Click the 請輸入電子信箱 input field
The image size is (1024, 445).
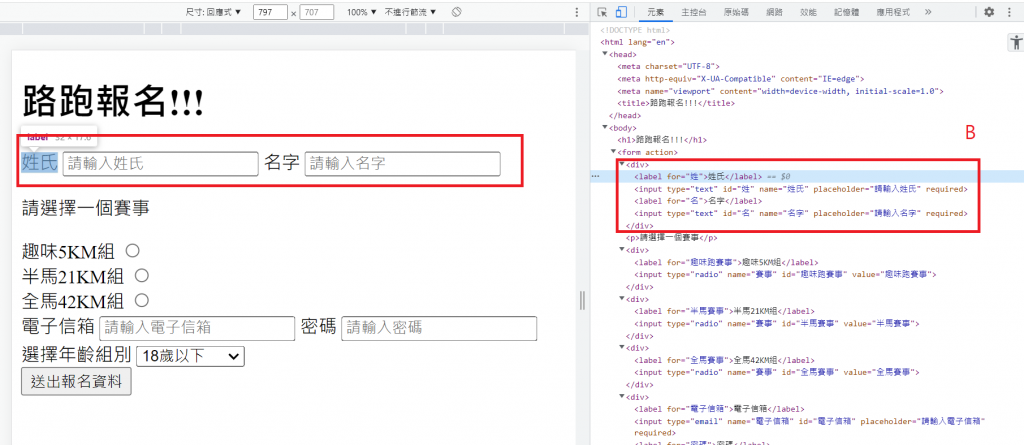pos(197,328)
